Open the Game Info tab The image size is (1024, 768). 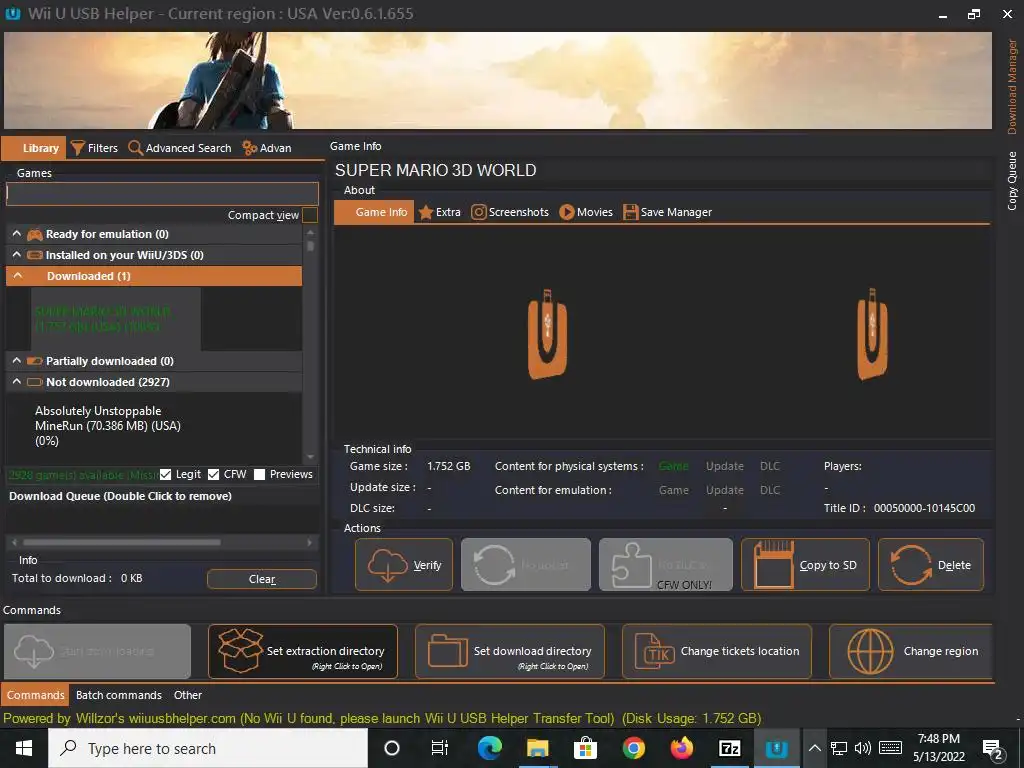click(x=374, y=212)
